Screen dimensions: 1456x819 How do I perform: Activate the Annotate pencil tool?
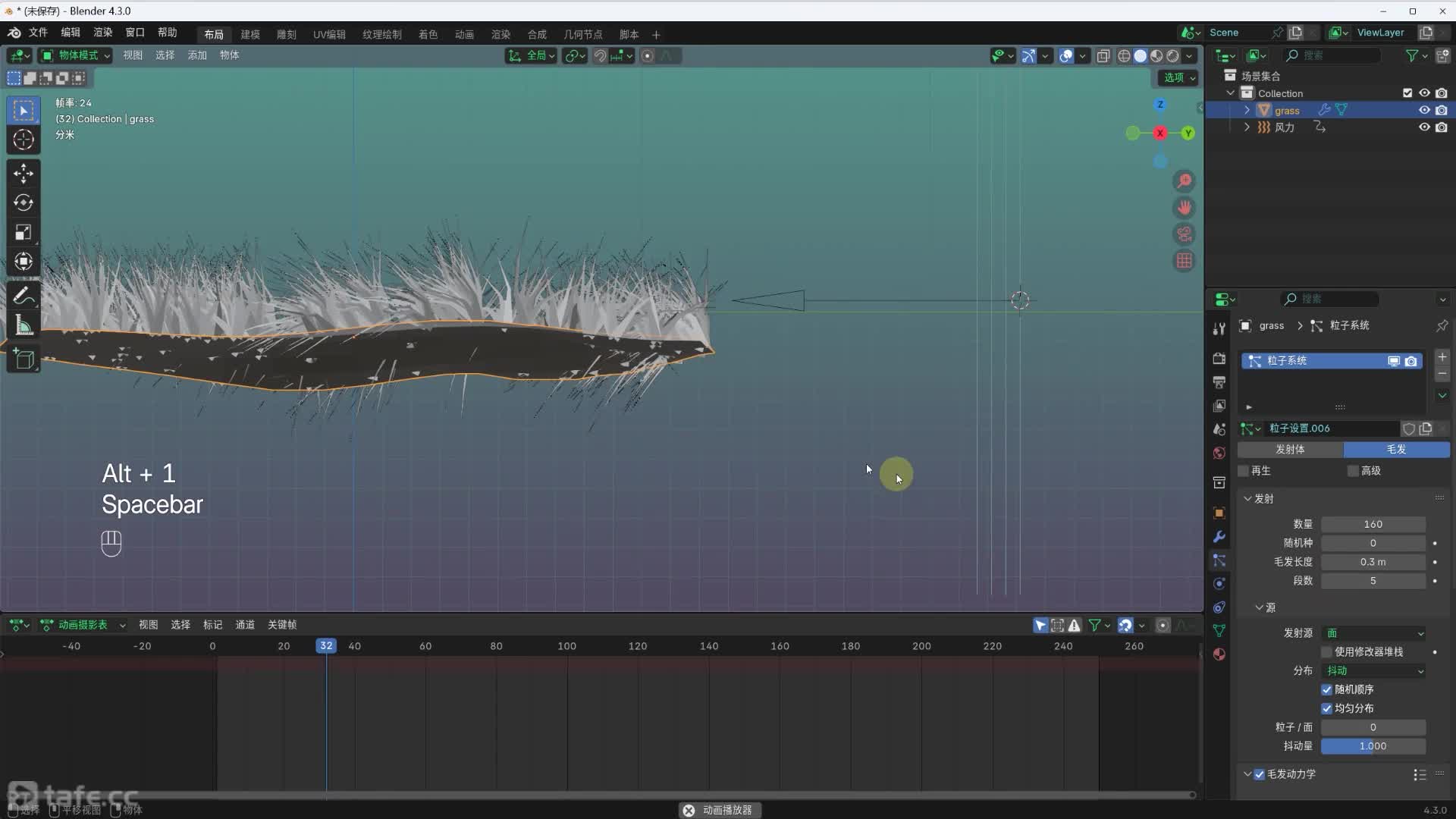pos(24,296)
